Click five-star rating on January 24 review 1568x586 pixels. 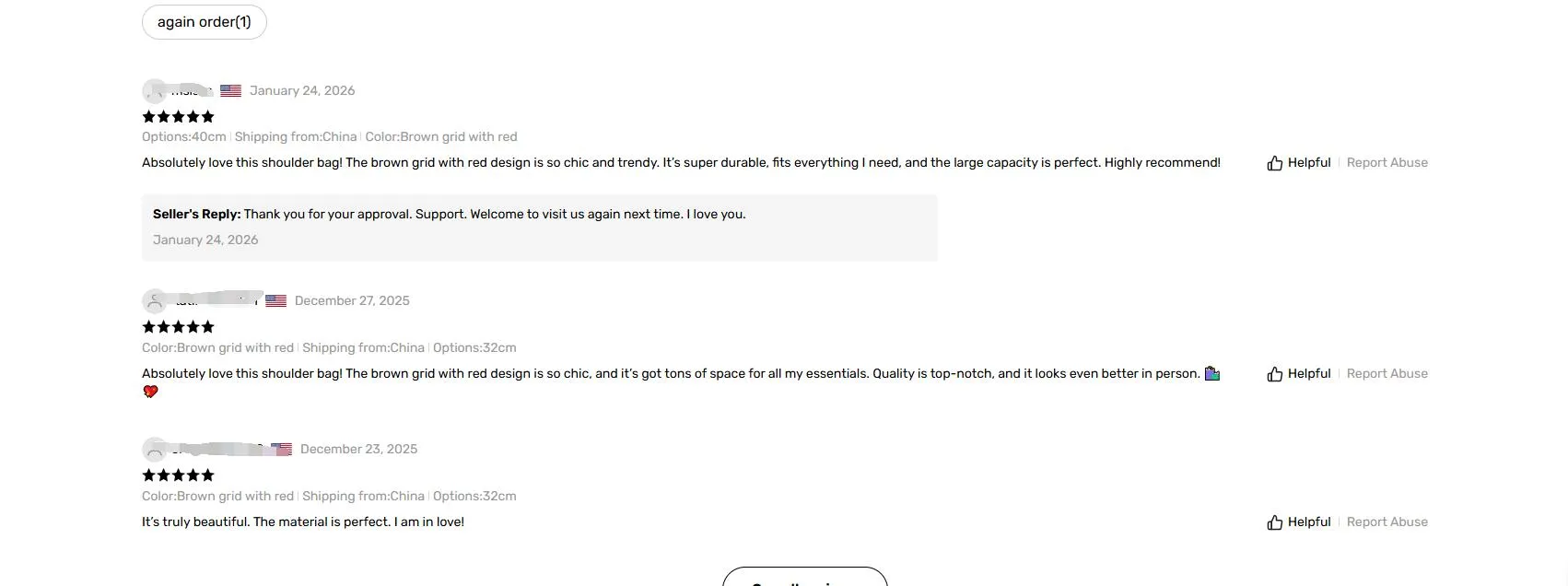[178, 117]
